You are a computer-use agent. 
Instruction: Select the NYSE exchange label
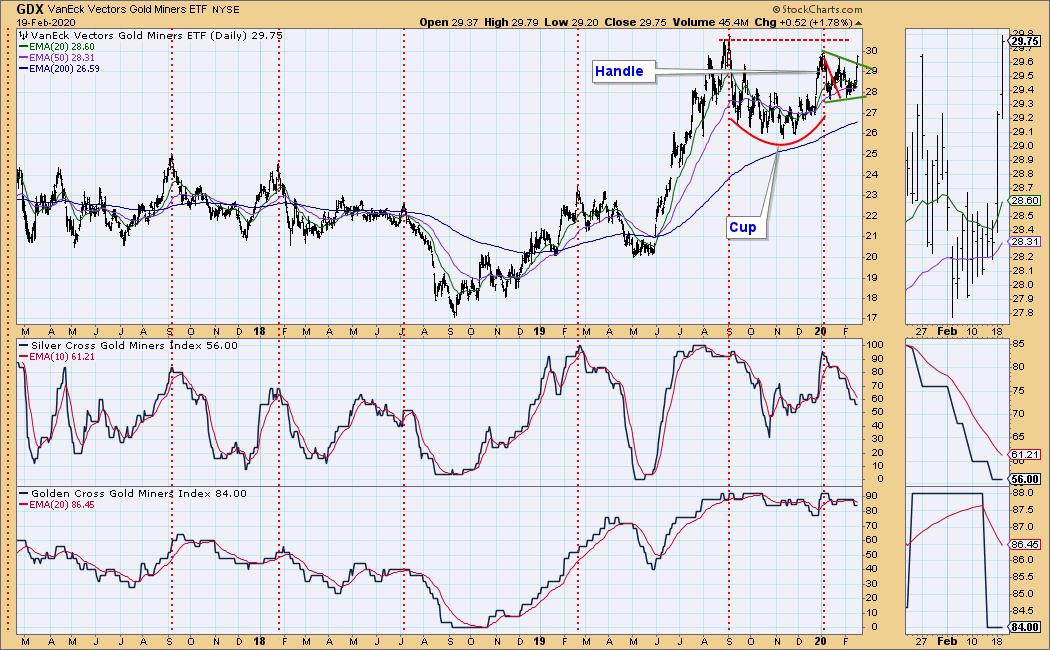coord(225,10)
